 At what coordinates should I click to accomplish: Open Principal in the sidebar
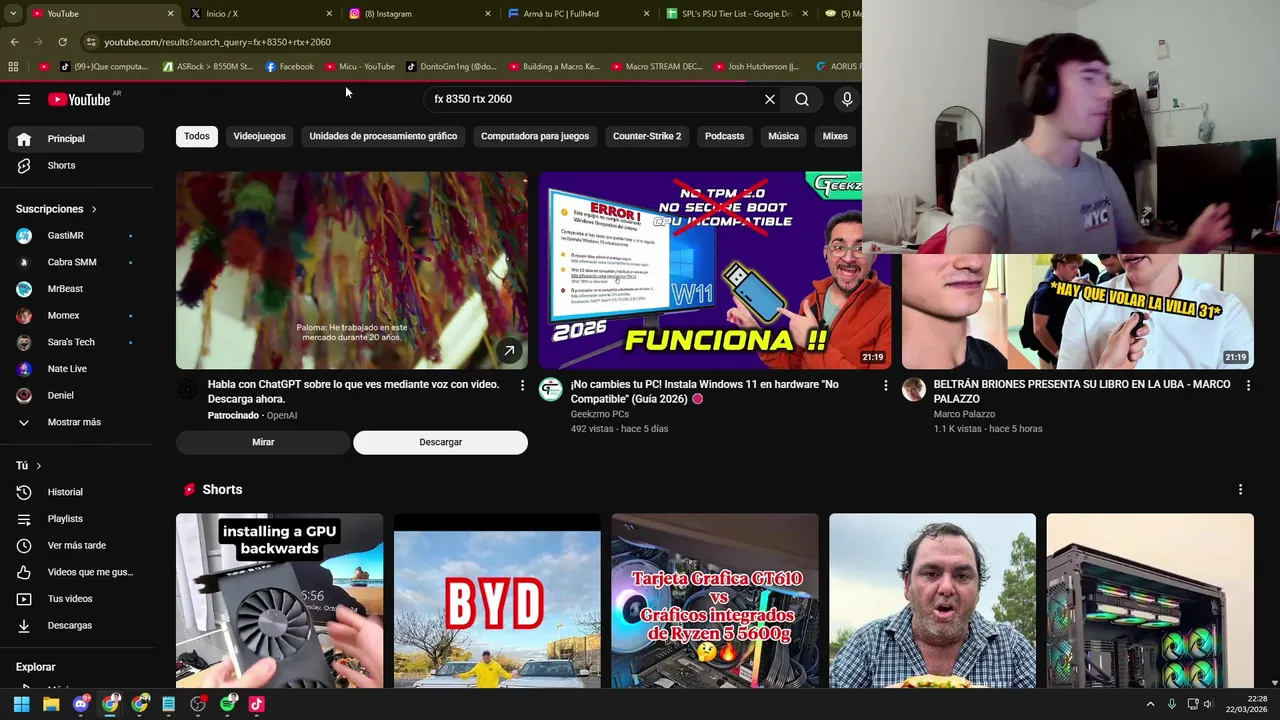76,139
